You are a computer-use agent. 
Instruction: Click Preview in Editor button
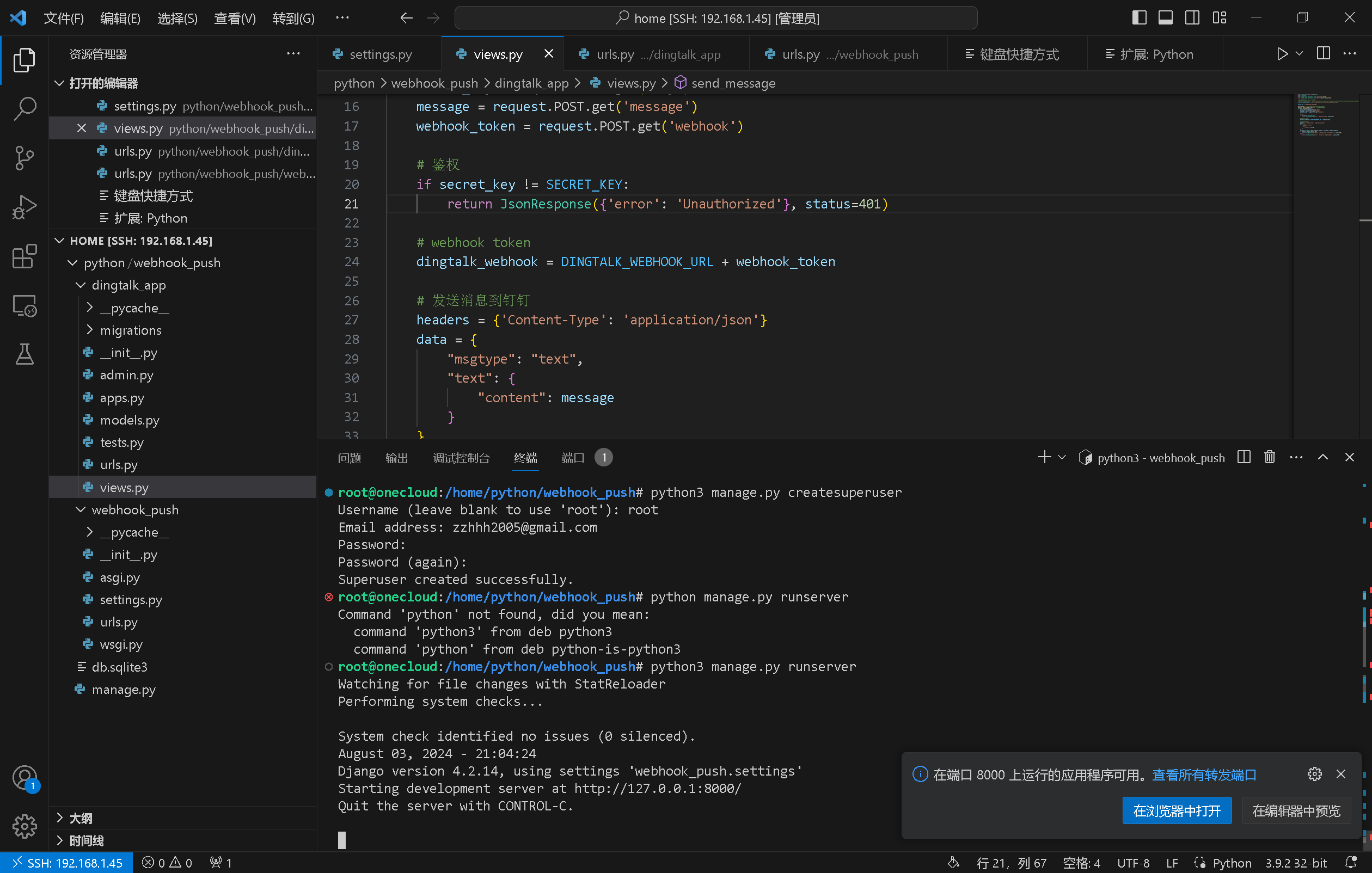tap(1296, 810)
